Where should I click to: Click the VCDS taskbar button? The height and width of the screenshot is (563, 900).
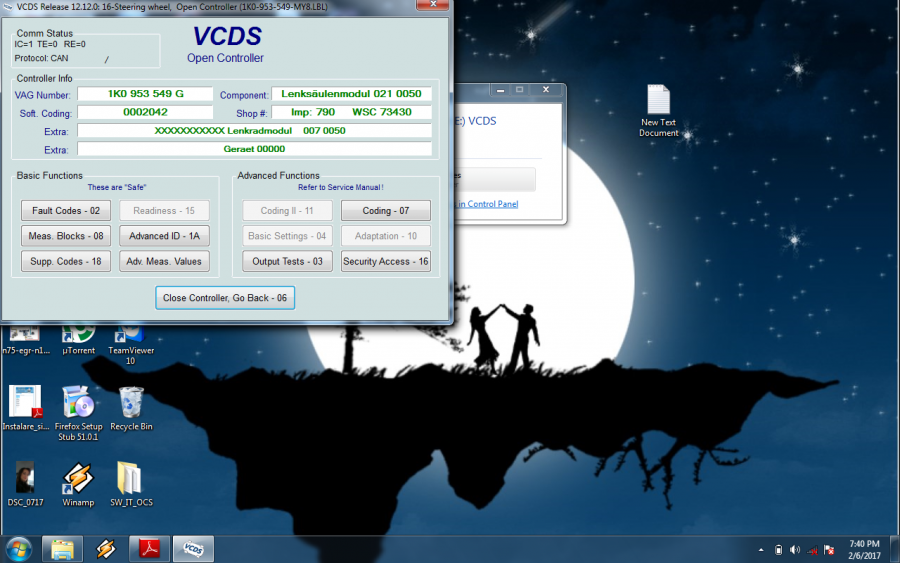pos(193,549)
